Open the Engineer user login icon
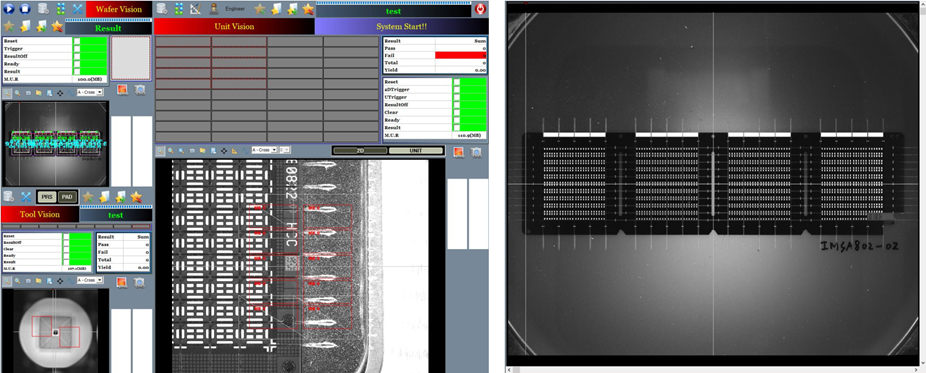Screen dimensions: 926x373 tap(214, 9)
